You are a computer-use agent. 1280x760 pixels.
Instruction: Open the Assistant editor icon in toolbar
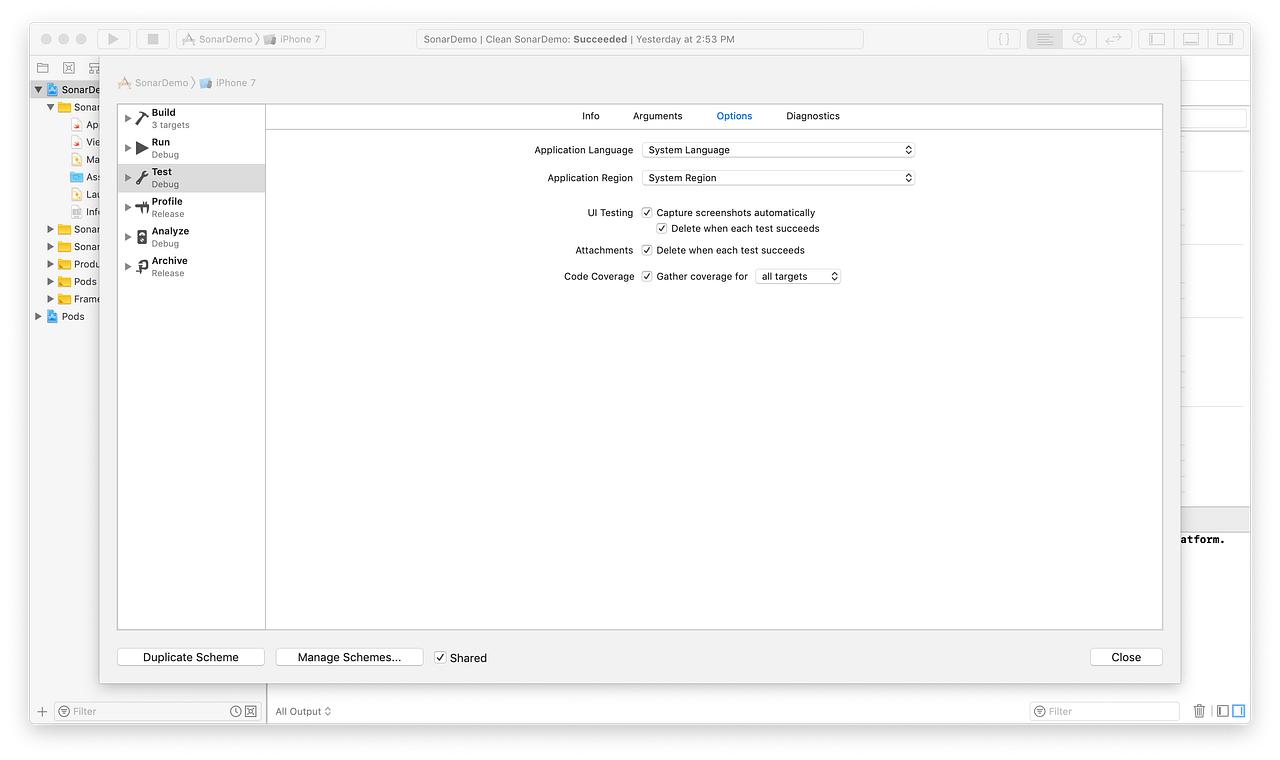tap(1078, 38)
